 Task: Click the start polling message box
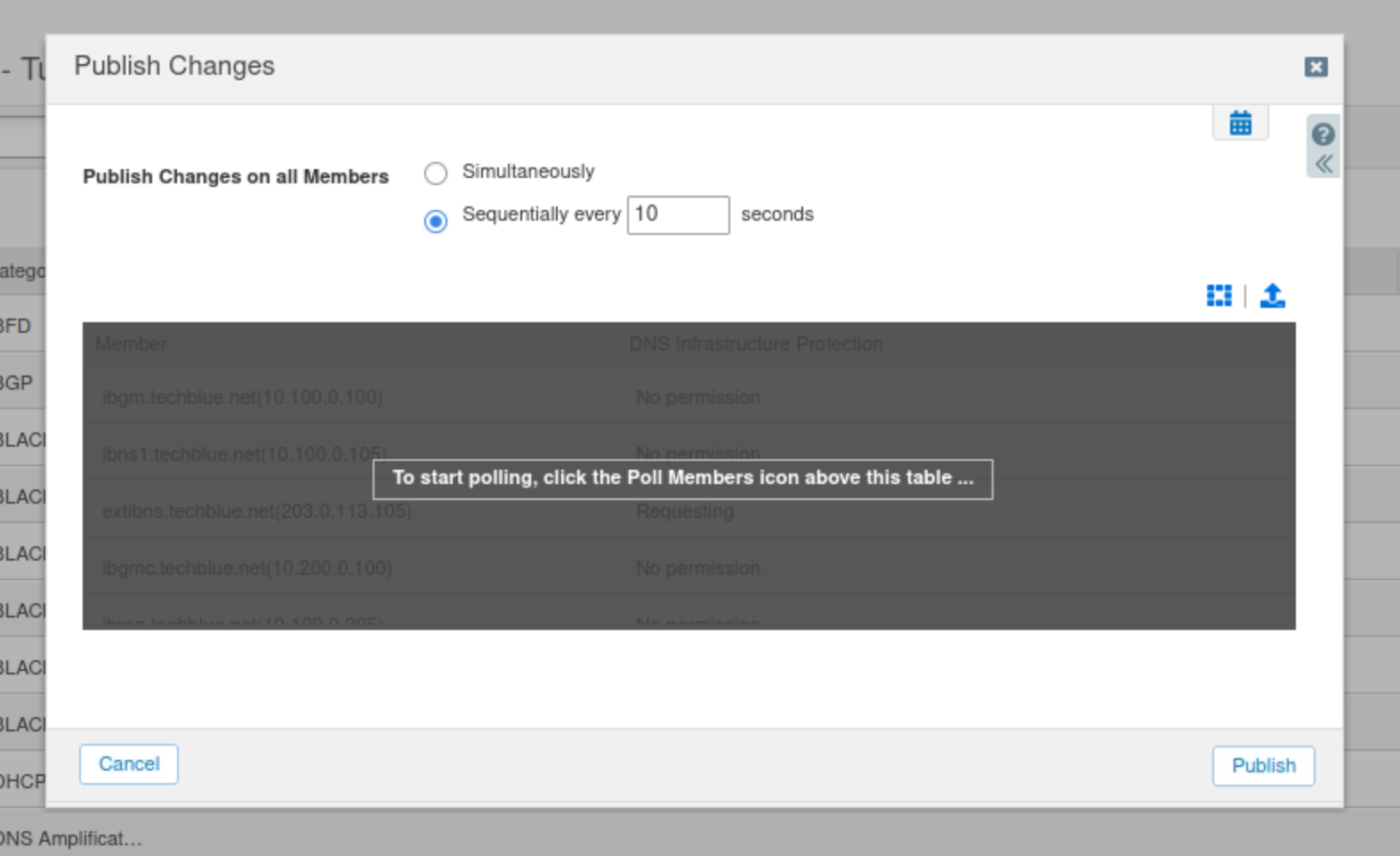click(x=682, y=479)
